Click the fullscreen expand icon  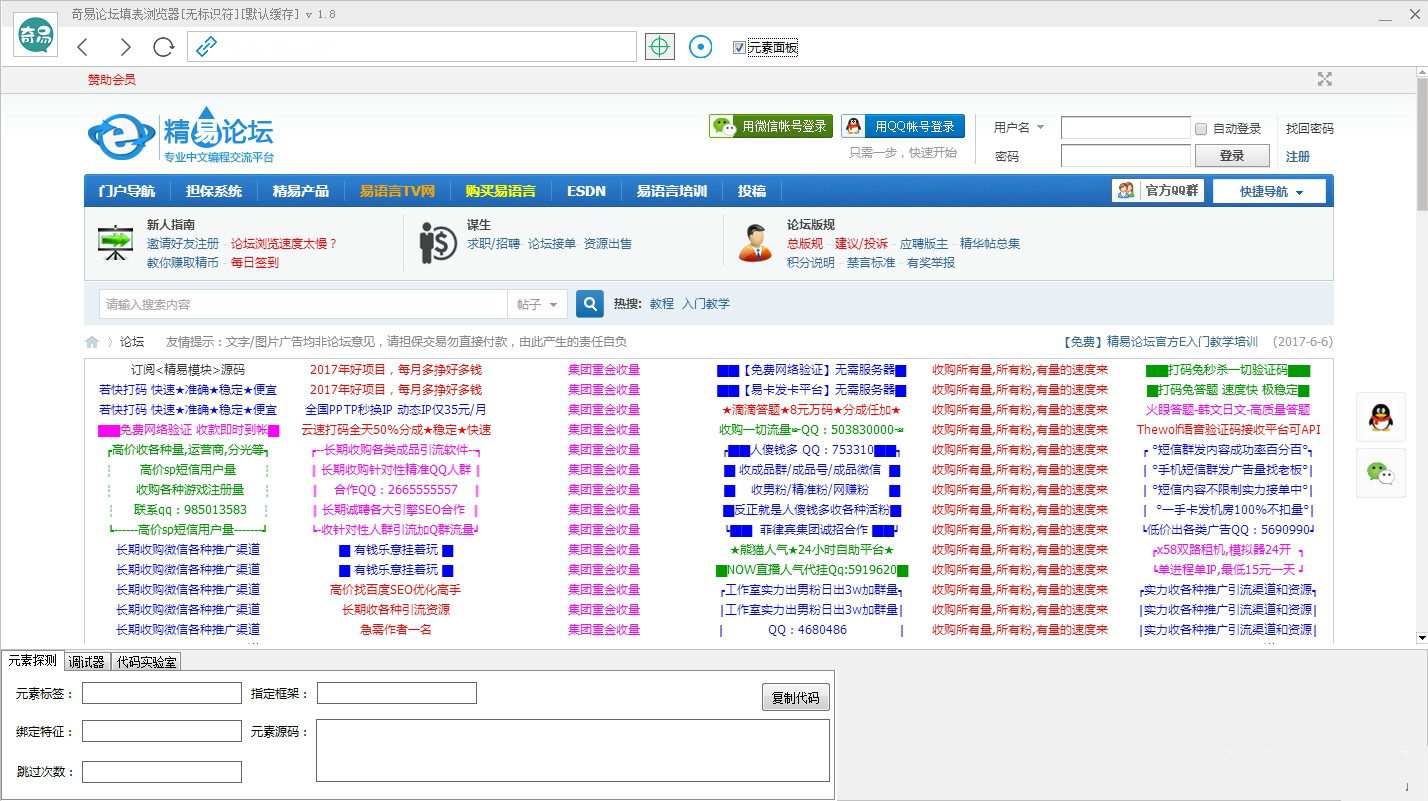click(x=1325, y=79)
